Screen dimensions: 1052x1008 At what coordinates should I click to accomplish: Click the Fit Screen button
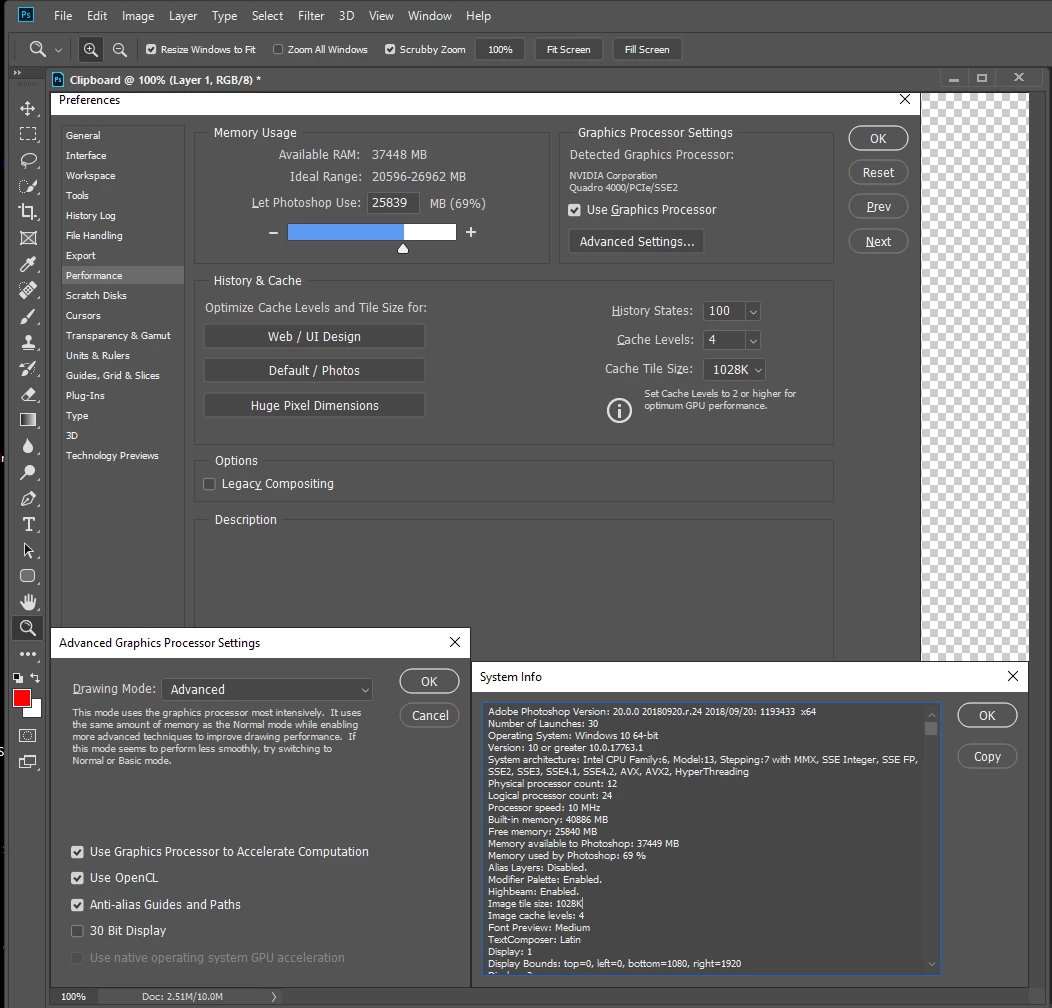click(568, 49)
